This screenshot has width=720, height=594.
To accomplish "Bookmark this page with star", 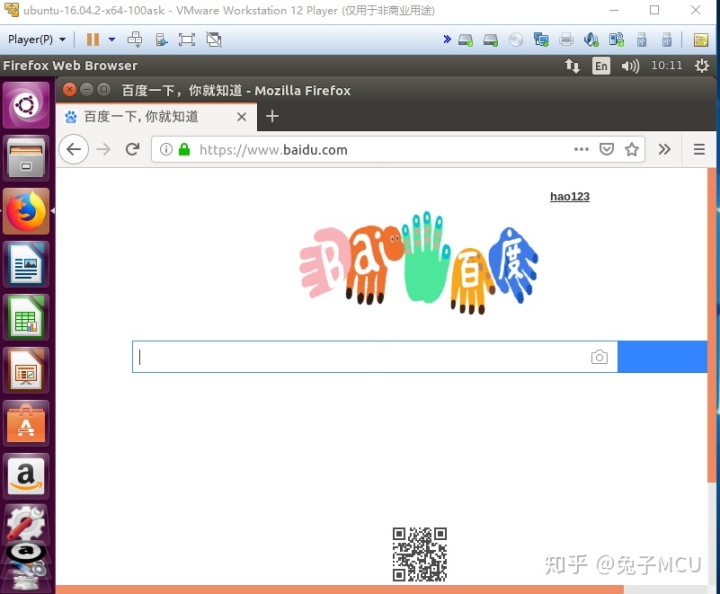I will 632,149.
